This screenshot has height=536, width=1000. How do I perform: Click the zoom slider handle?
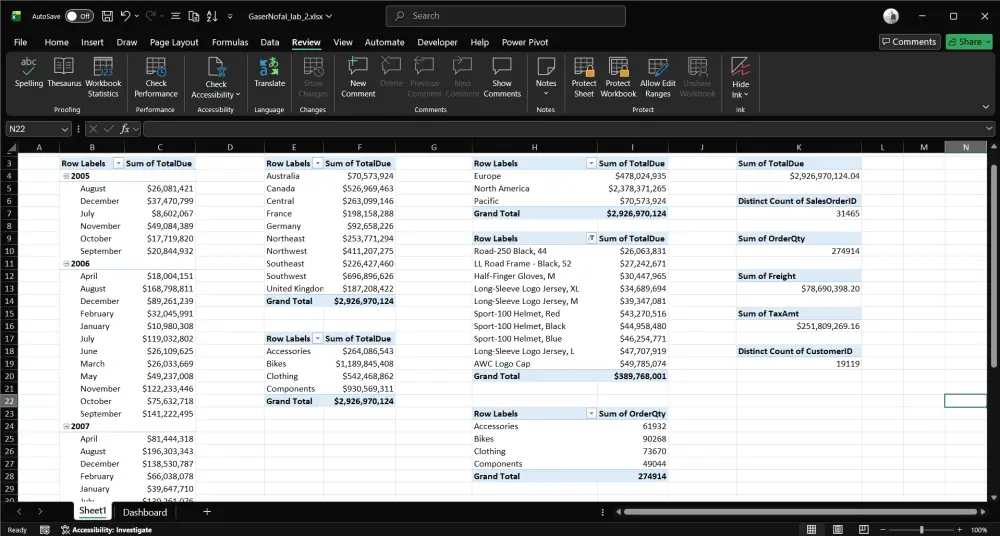point(922,530)
